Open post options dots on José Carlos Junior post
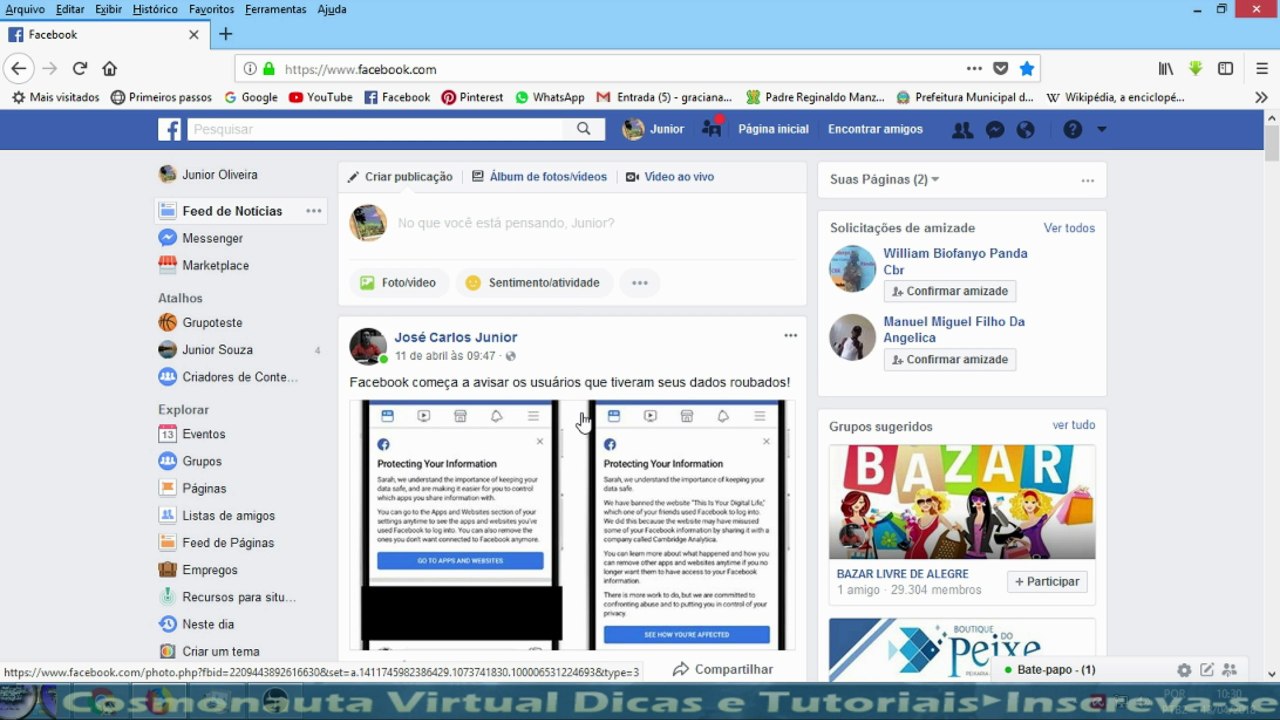 tap(790, 336)
